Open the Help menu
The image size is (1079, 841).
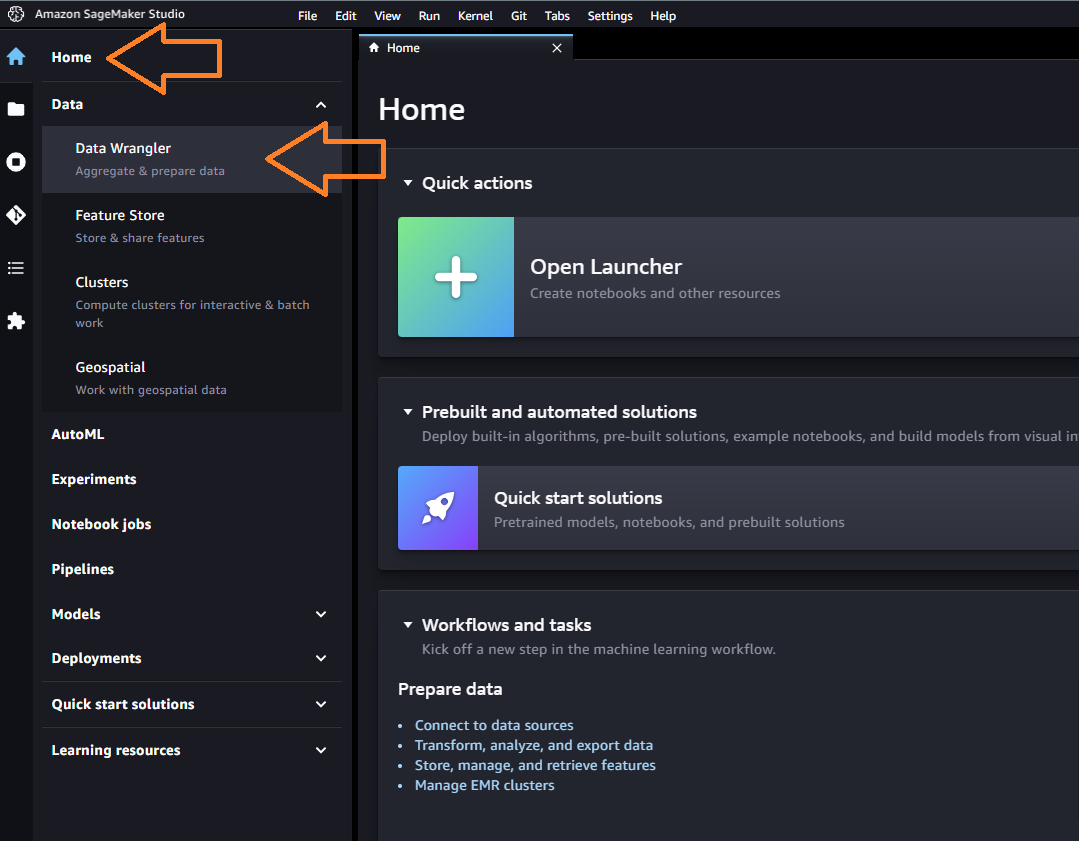(663, 15)
